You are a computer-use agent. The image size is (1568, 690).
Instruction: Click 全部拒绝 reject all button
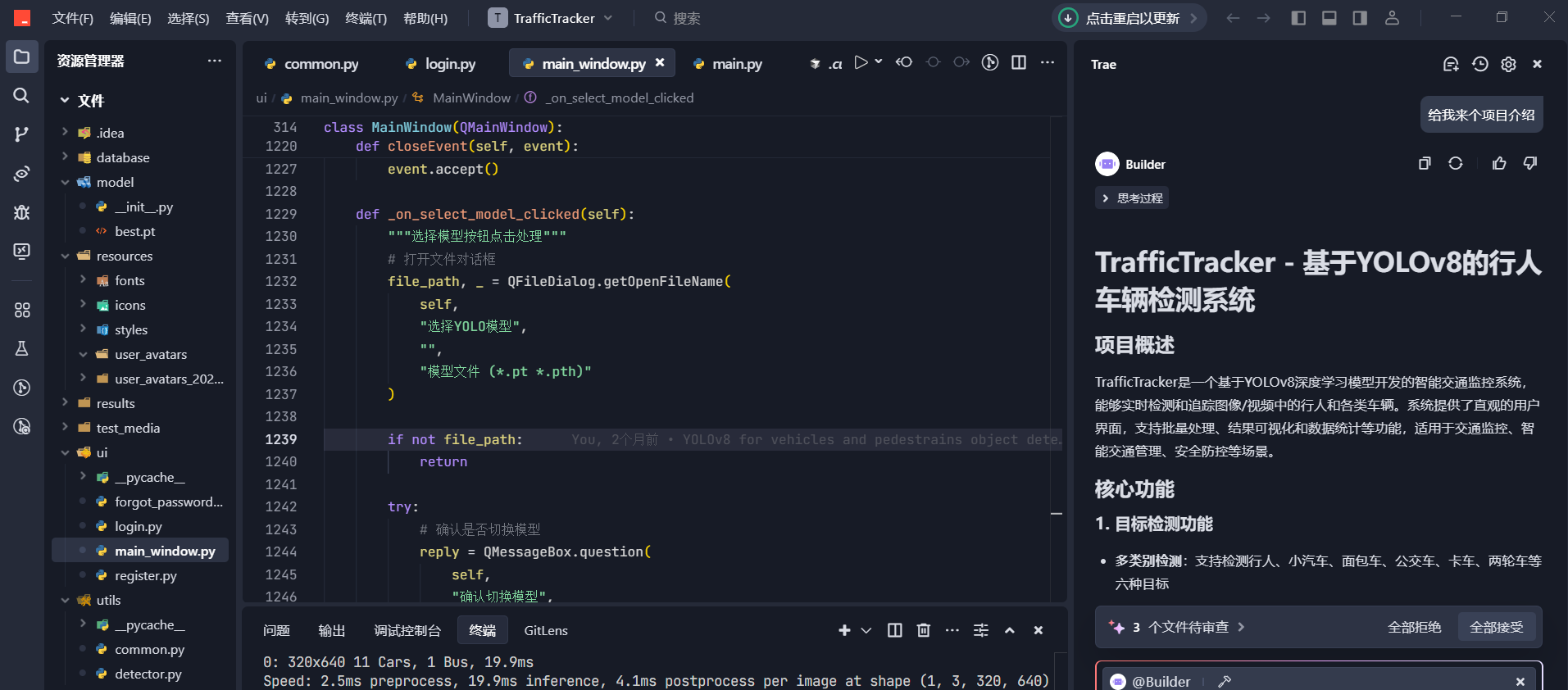tap(1415, 627)
